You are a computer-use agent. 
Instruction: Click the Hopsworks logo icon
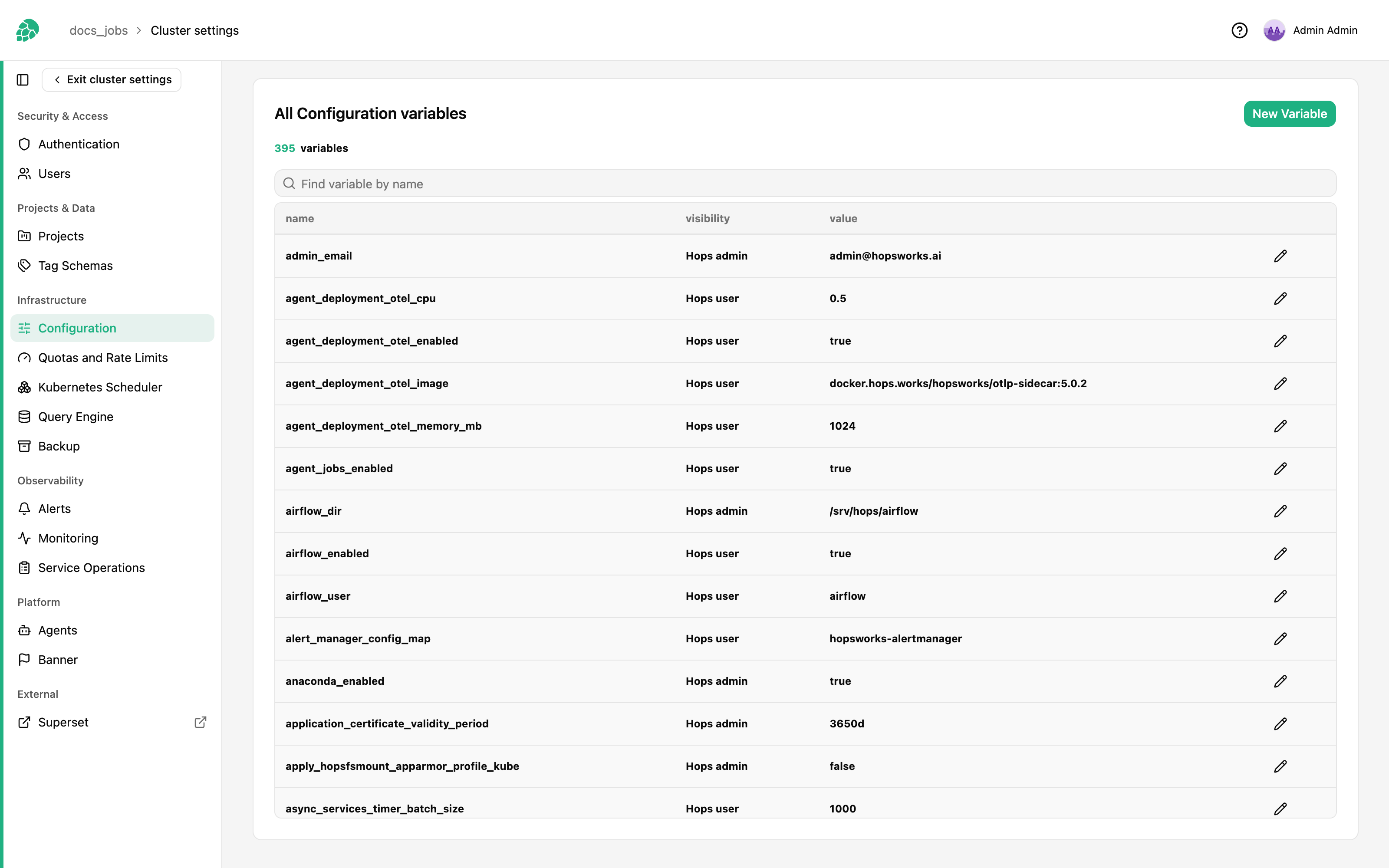click(x=27, y=30)
